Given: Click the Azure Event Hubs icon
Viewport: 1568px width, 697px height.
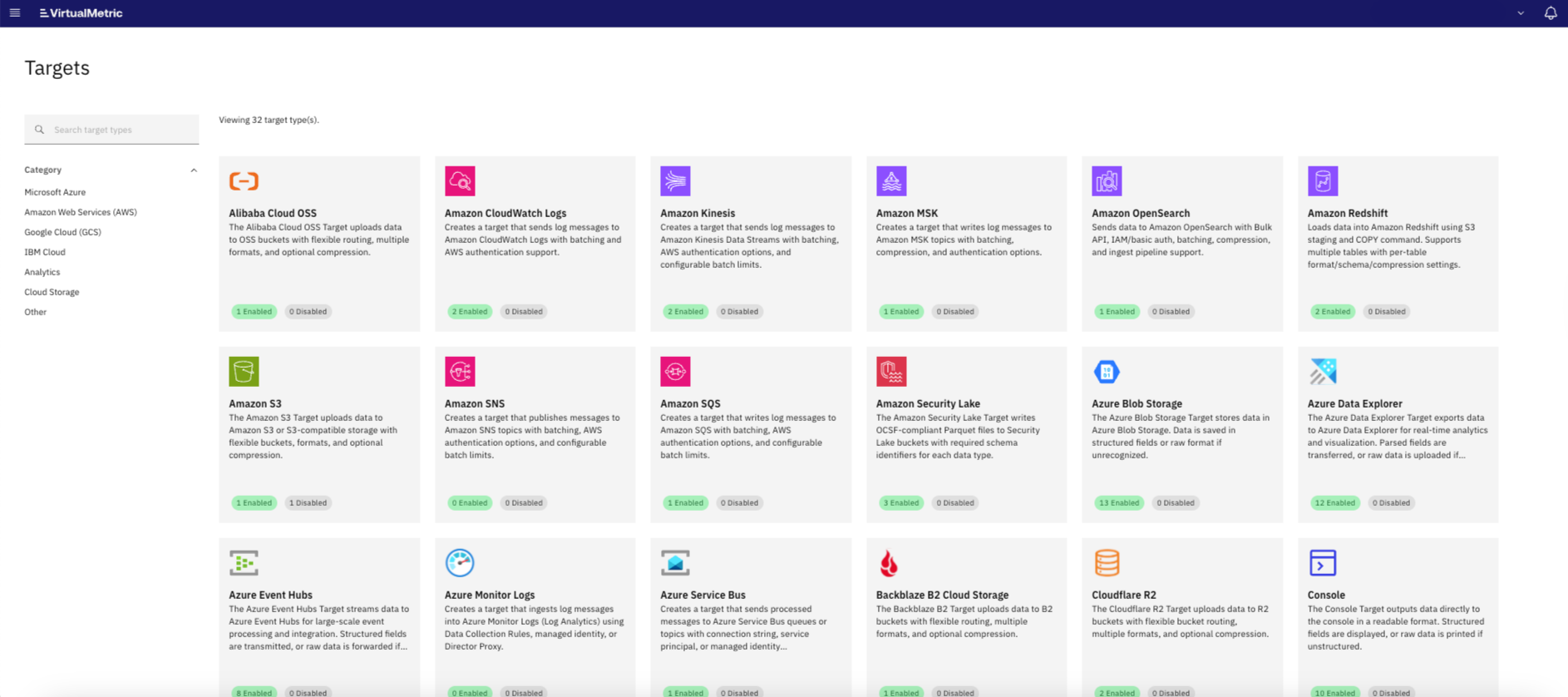Looking at the screenshot, I should pyautogui.click(x=244, y=562).
